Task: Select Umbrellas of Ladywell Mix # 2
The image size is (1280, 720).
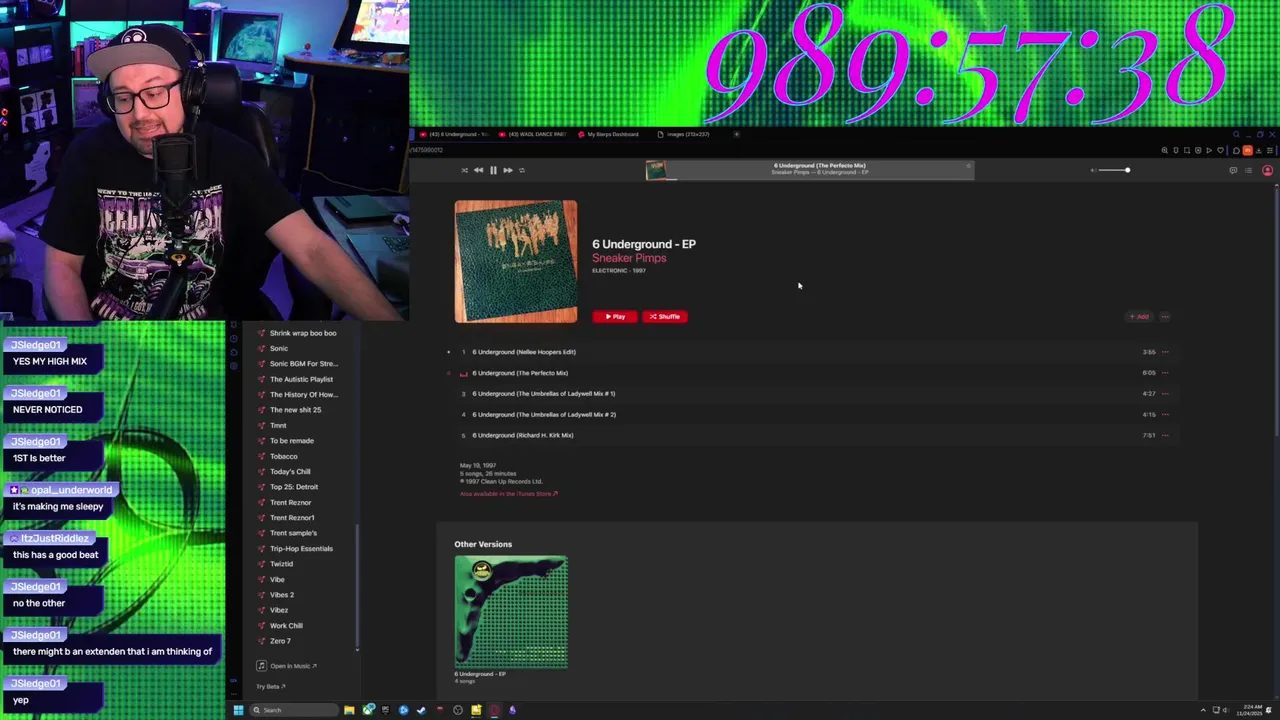Action: pyautogui.click(x=544, y=415)
